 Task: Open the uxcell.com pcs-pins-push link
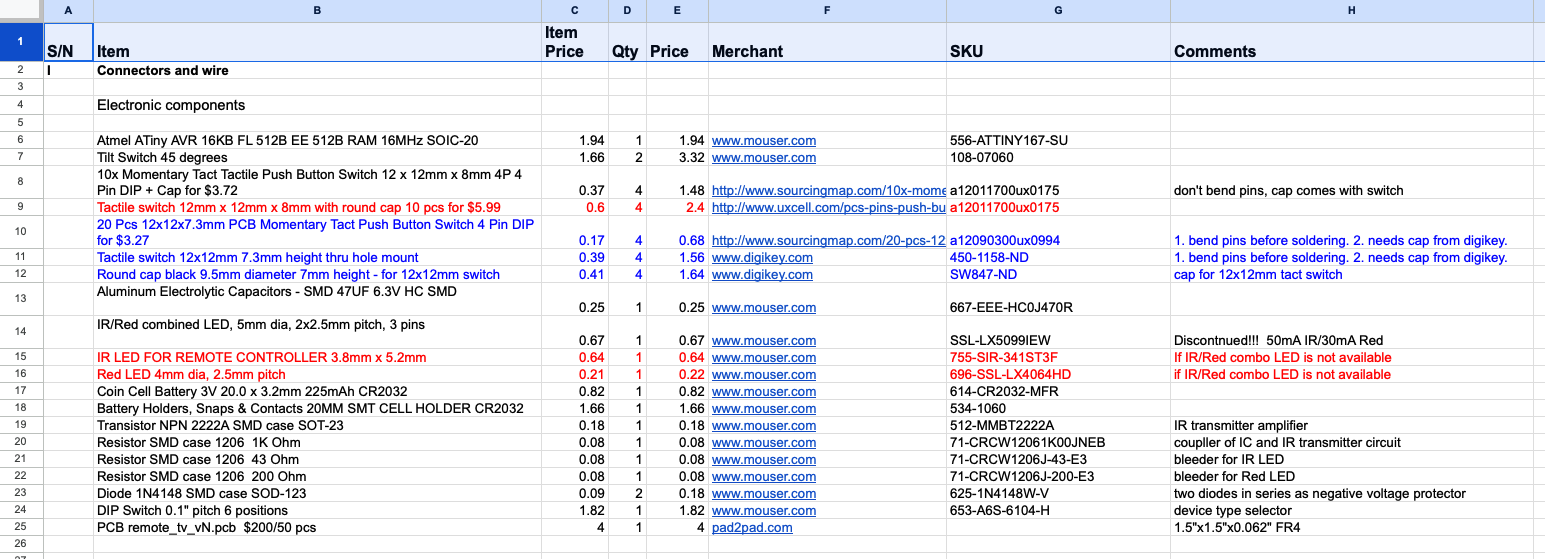[828, 208]
